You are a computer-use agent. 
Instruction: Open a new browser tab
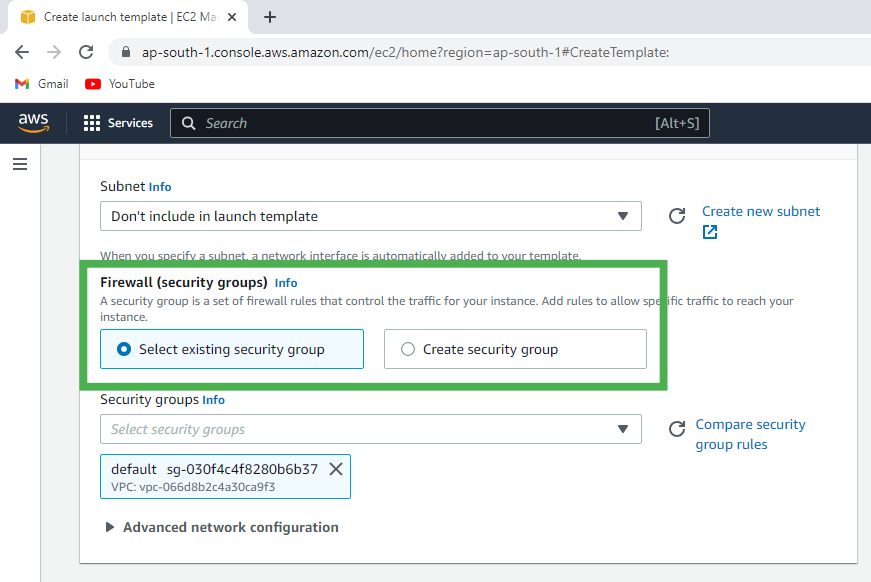pos(270,17)
